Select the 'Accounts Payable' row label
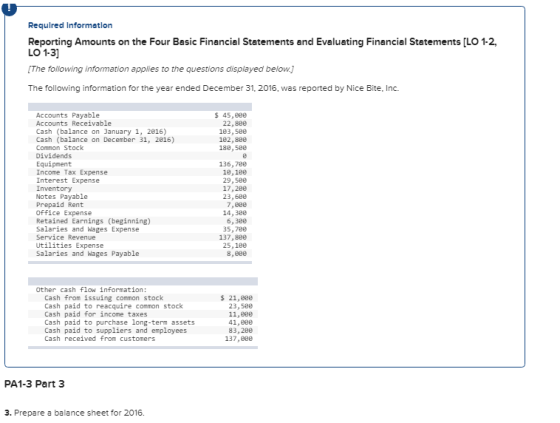560x423 pixels. [x=68, y=115]
